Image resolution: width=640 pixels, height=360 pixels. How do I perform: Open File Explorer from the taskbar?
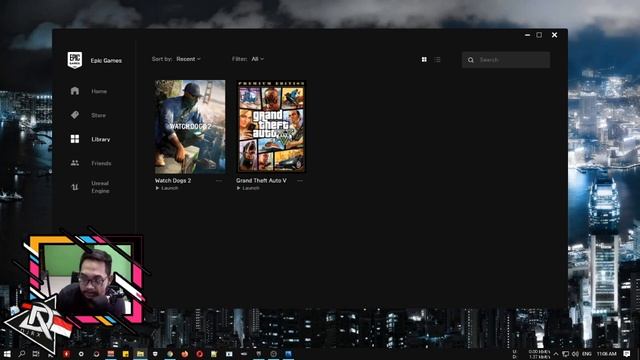click(x=140, y=354)
